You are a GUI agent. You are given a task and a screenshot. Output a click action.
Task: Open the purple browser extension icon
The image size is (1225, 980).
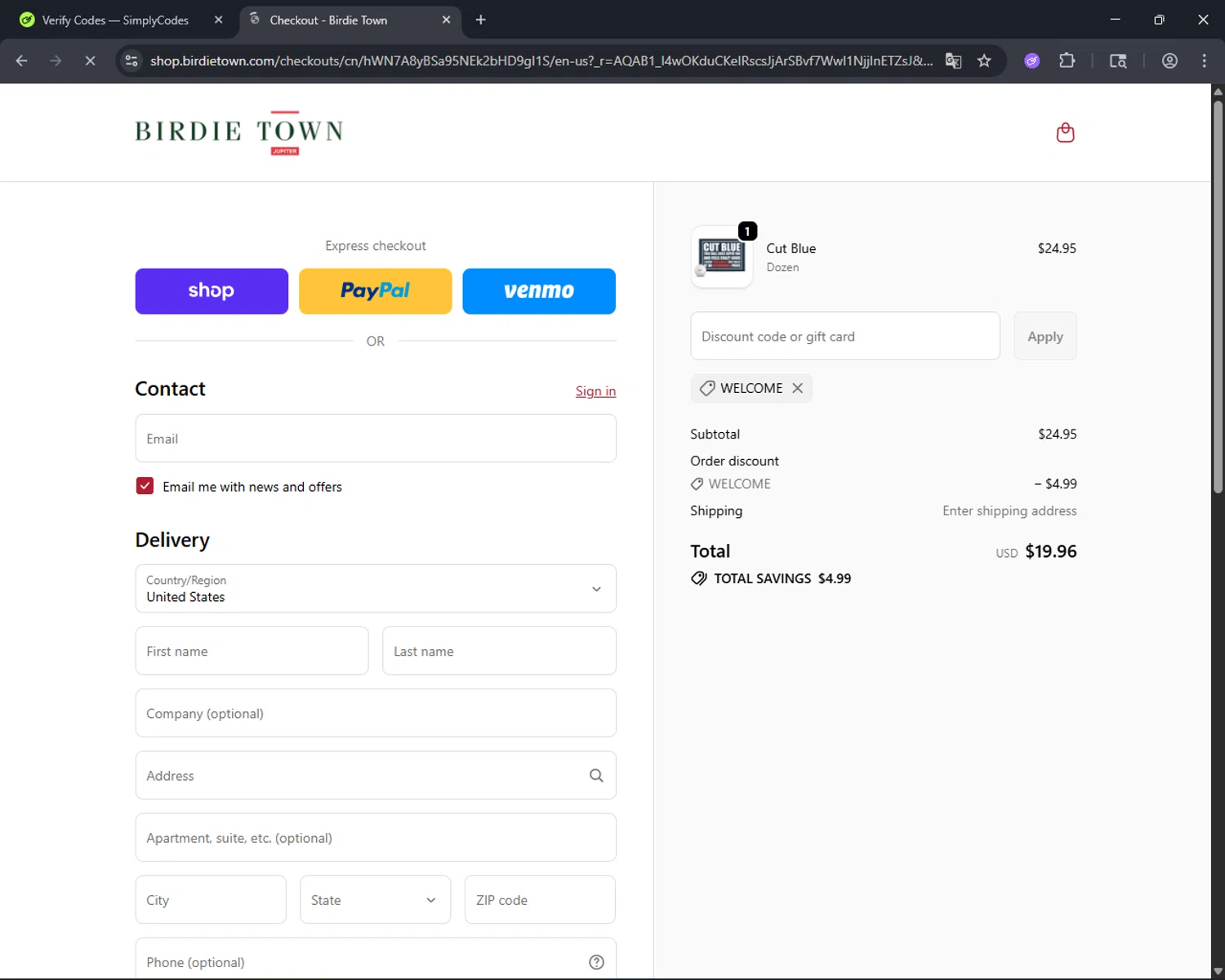click(1032, 60)
